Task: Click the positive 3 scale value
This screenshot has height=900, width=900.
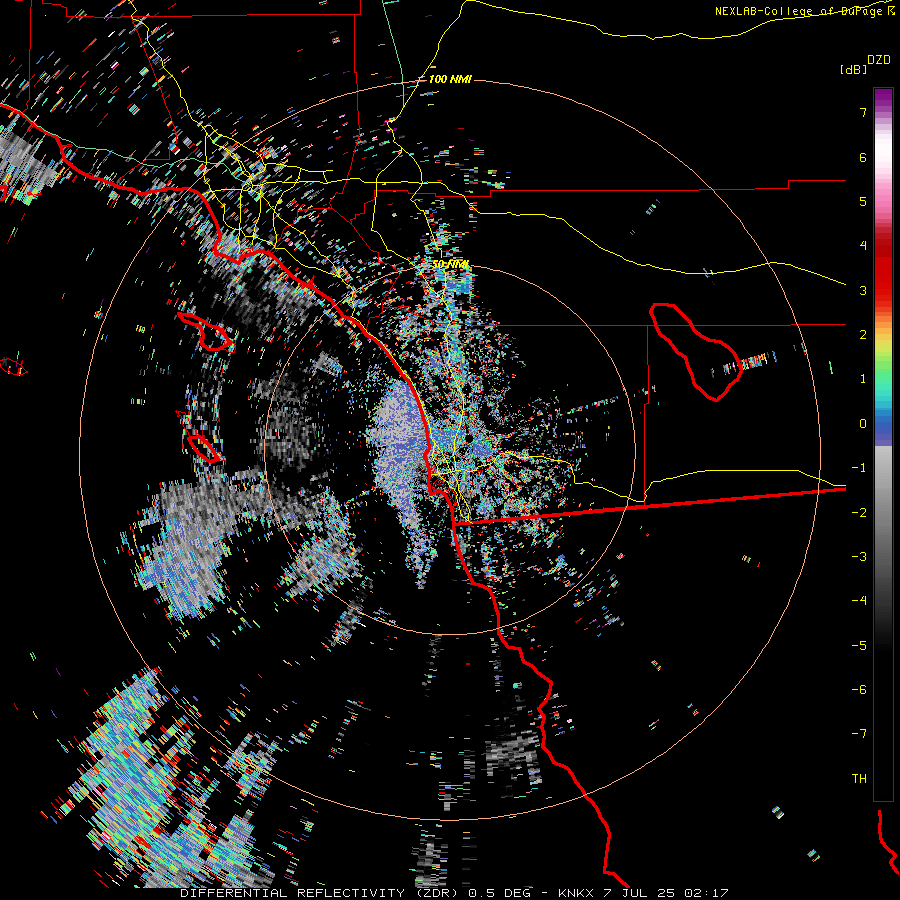Action: pyautogui.click(x=863, y=290)
